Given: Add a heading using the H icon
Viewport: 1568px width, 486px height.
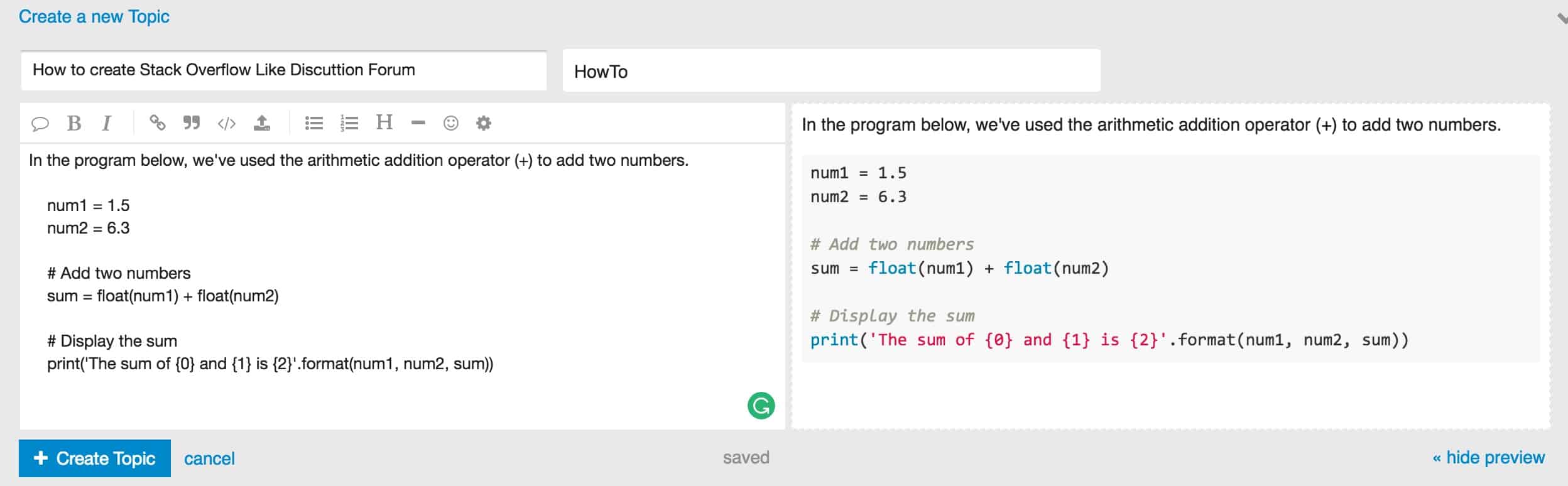Looking at the screenshot, I should [x=384, y=122].
